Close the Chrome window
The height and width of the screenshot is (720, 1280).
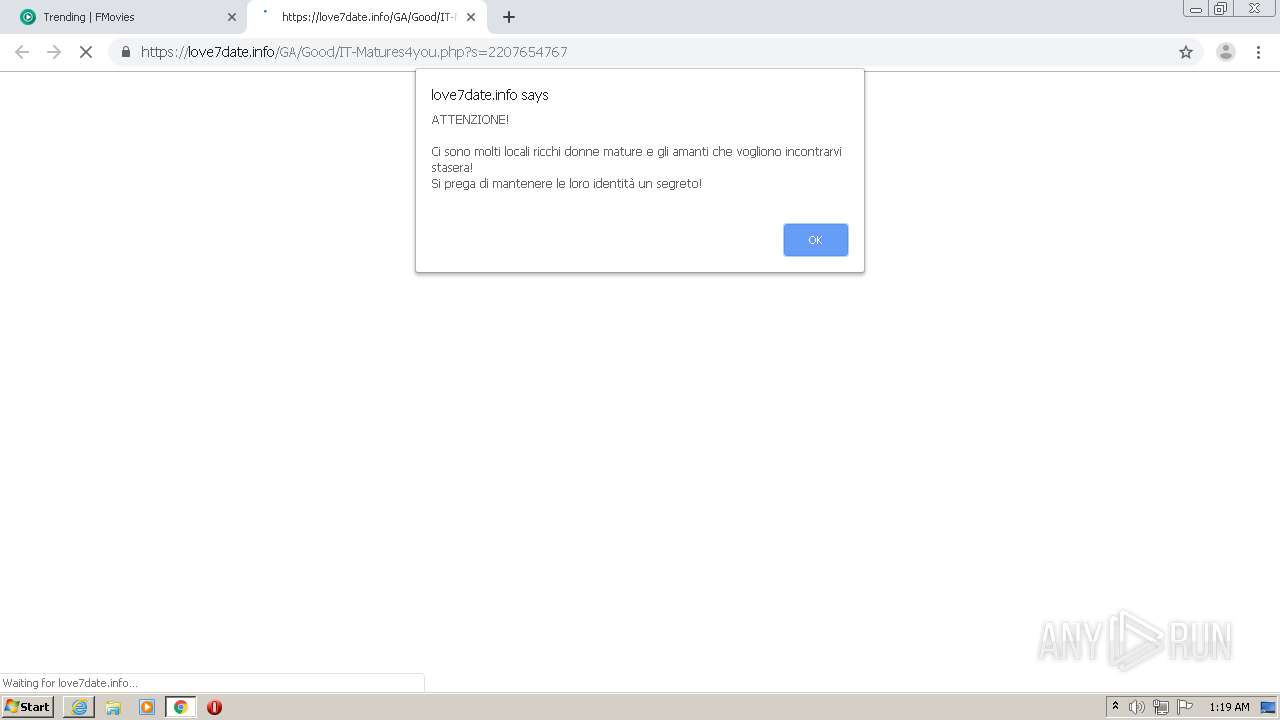coord(1254,9)
